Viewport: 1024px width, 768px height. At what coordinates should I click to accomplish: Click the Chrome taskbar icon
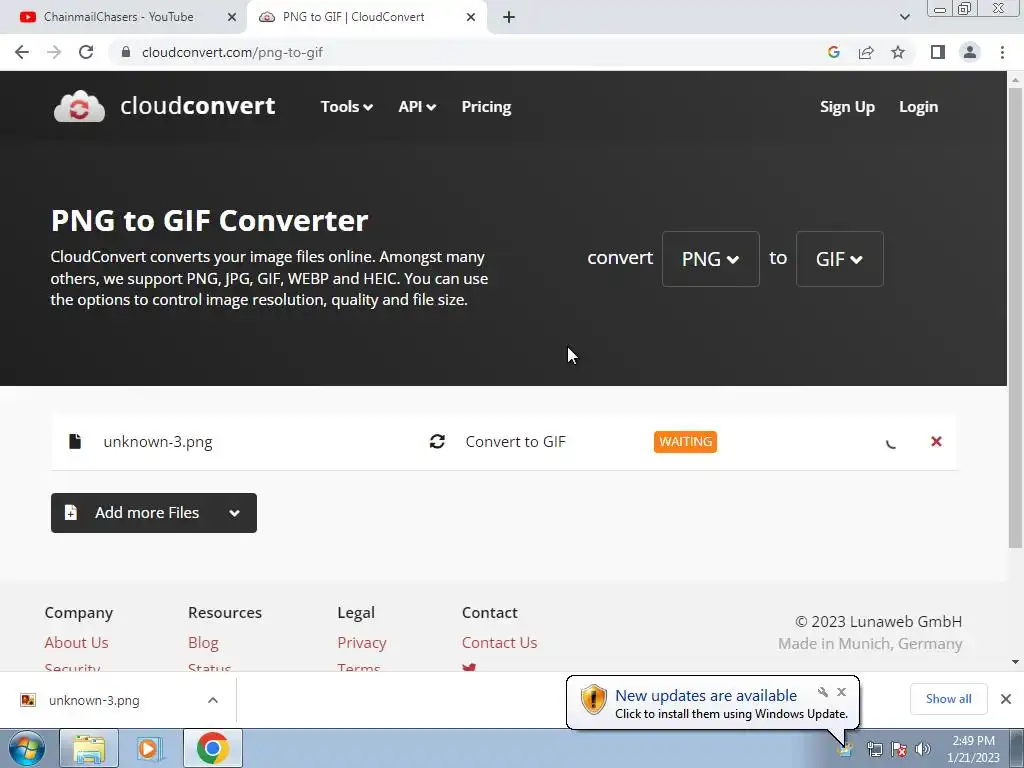click(212, 748)
